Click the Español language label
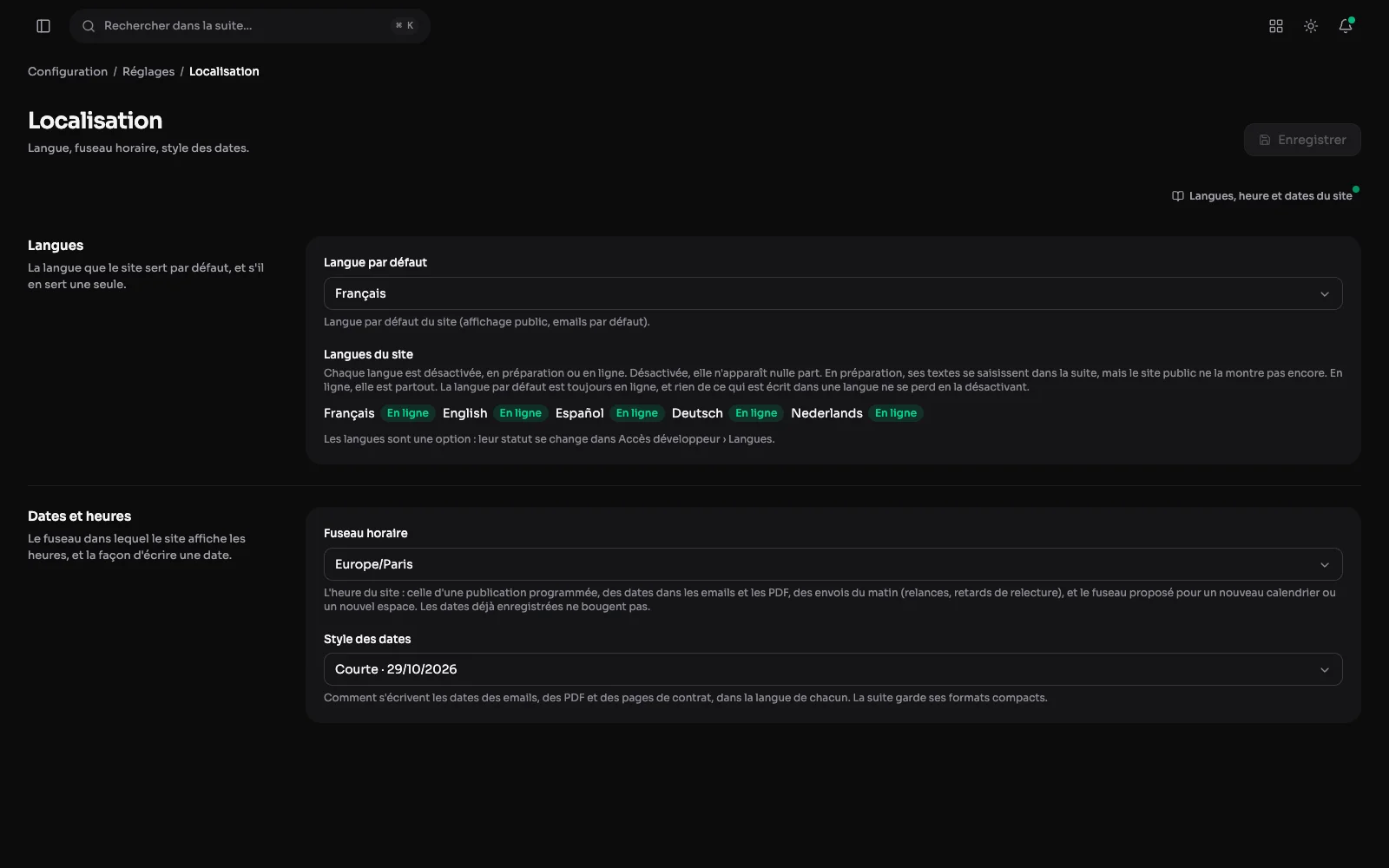Screen dimensions: 1389x868 [x=580, y=413]
